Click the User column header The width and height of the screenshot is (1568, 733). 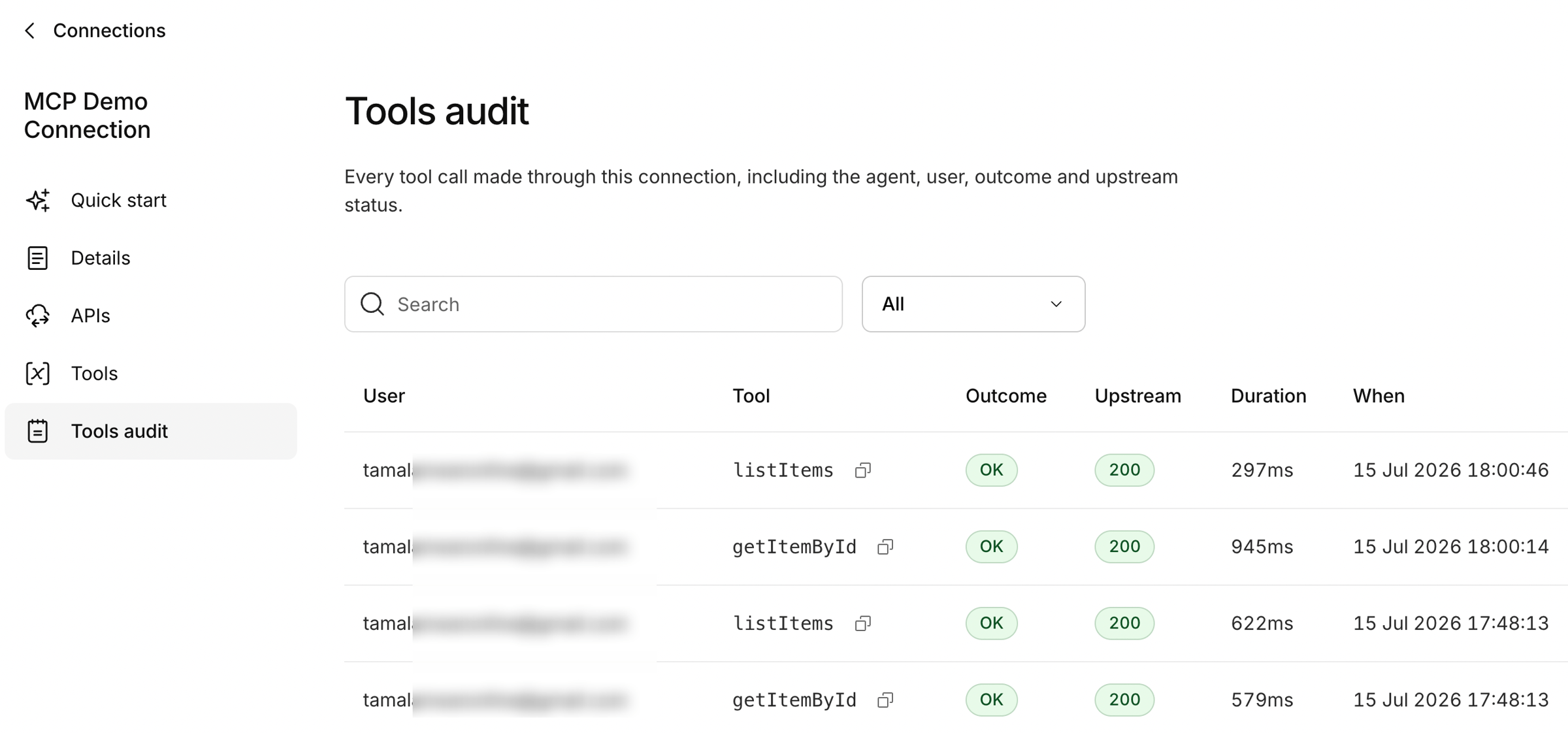point(384,396)
